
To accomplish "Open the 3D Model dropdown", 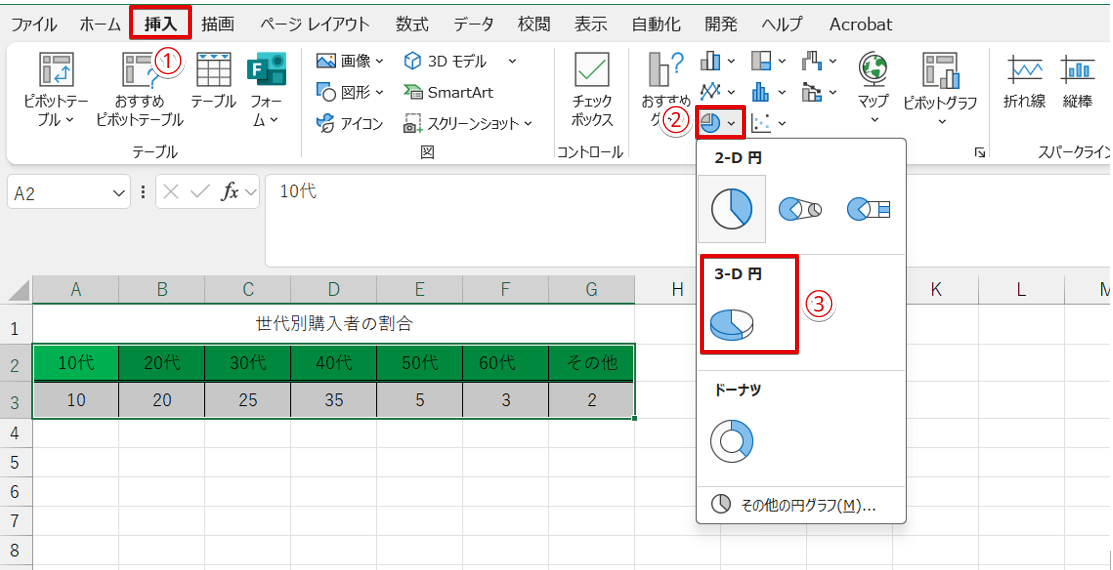I will 512,61.
